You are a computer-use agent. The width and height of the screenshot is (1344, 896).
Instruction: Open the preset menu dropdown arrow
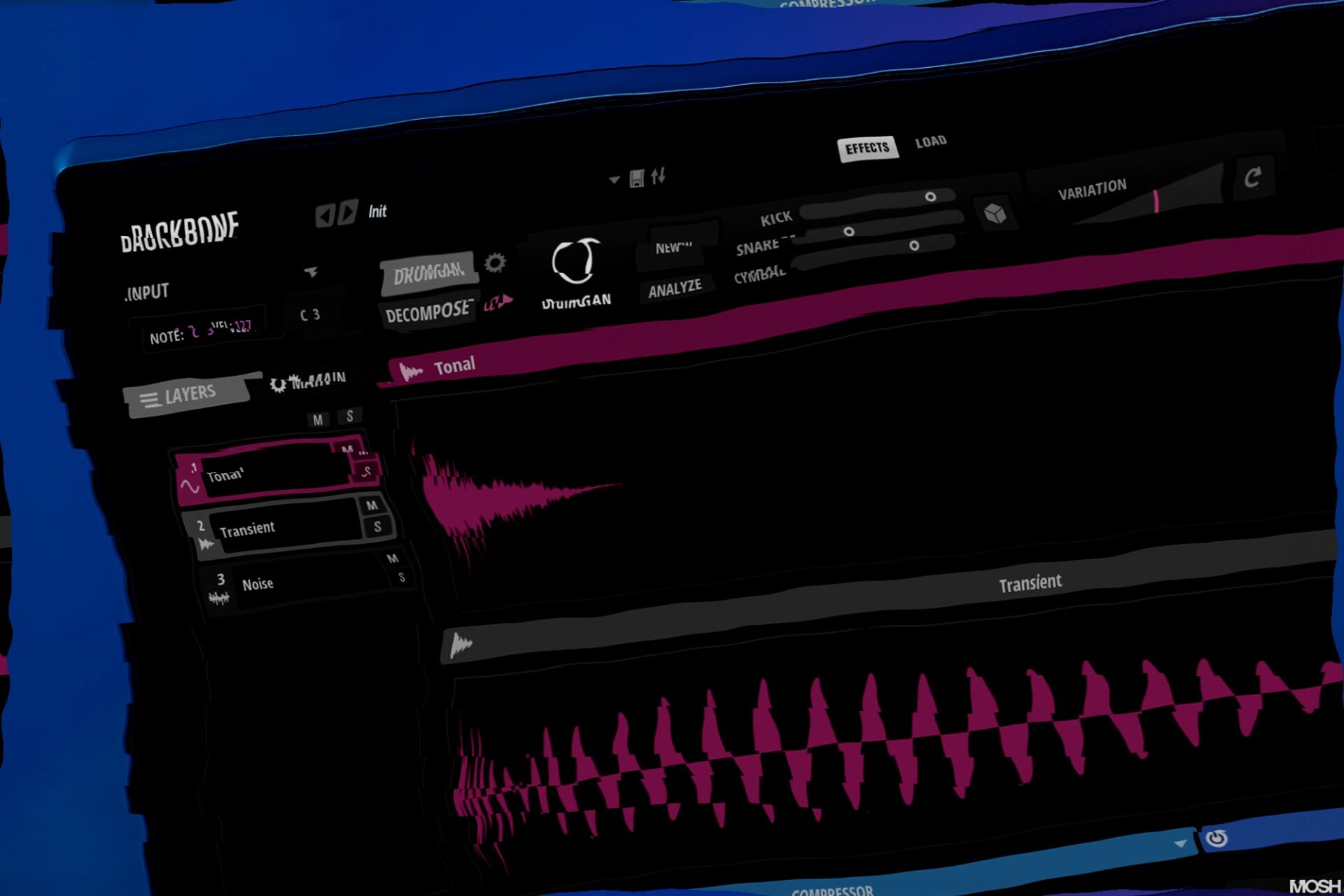pos(614,180)
